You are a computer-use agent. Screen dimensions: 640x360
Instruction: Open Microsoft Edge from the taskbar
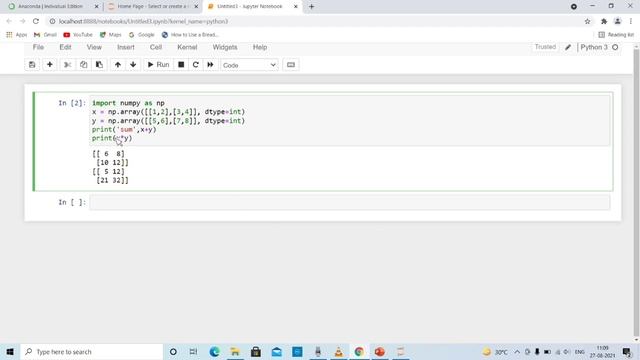click(x=214, y=351)
